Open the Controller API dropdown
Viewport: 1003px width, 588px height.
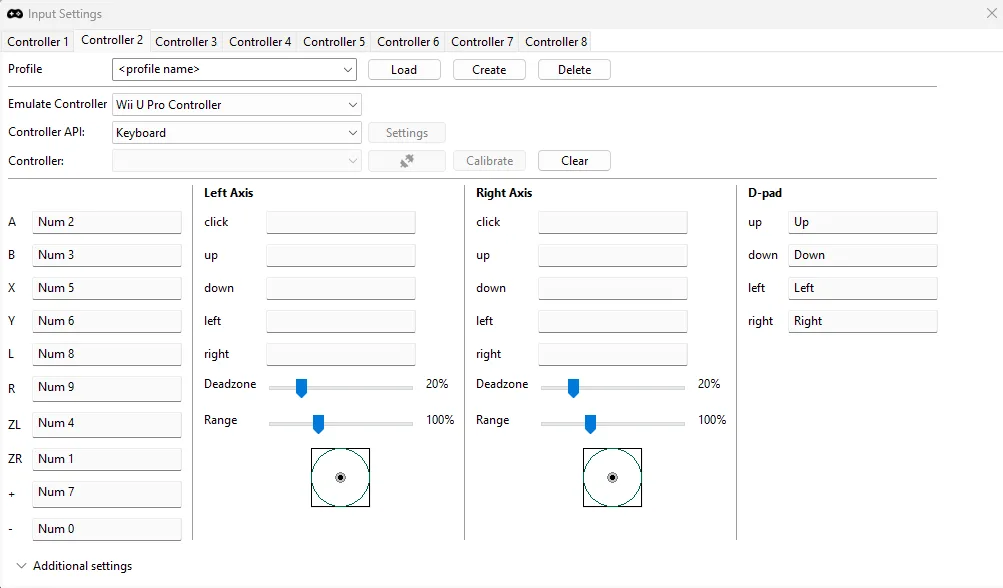click(237, 133)
